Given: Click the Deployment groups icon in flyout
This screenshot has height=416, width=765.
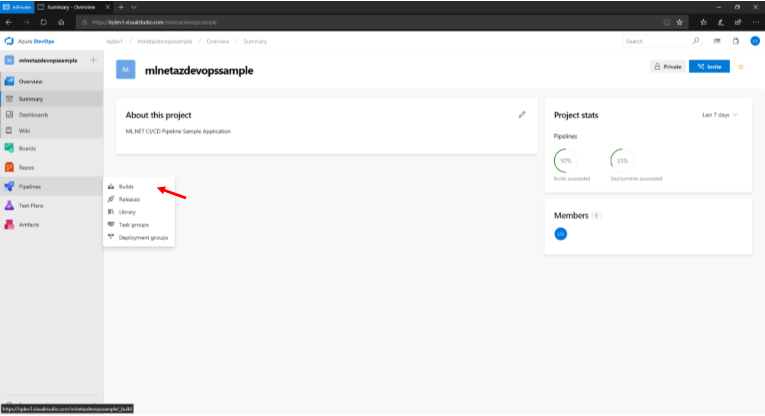Looking at the screenshot, I should click(111, 237).
